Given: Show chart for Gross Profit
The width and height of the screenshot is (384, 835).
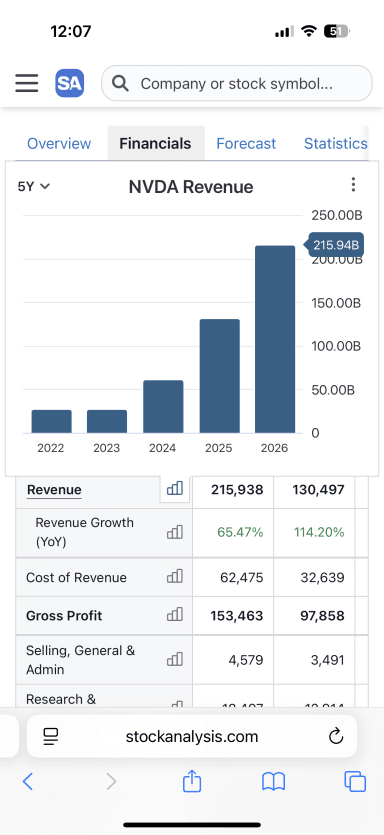Looking at the screenshot, I should 175,615.
